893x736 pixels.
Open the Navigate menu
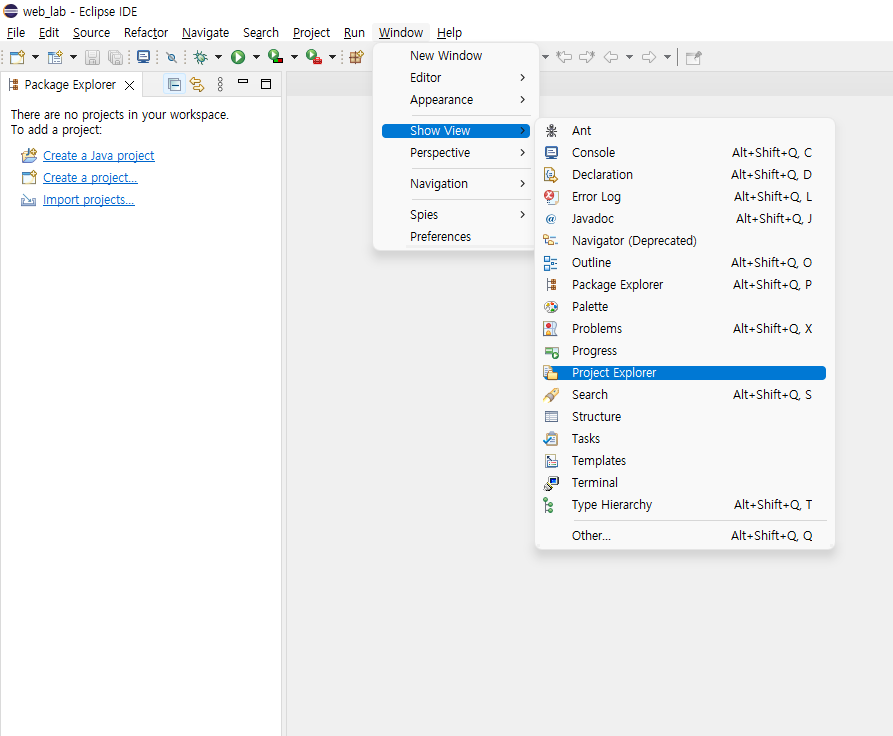click(205, 32)
